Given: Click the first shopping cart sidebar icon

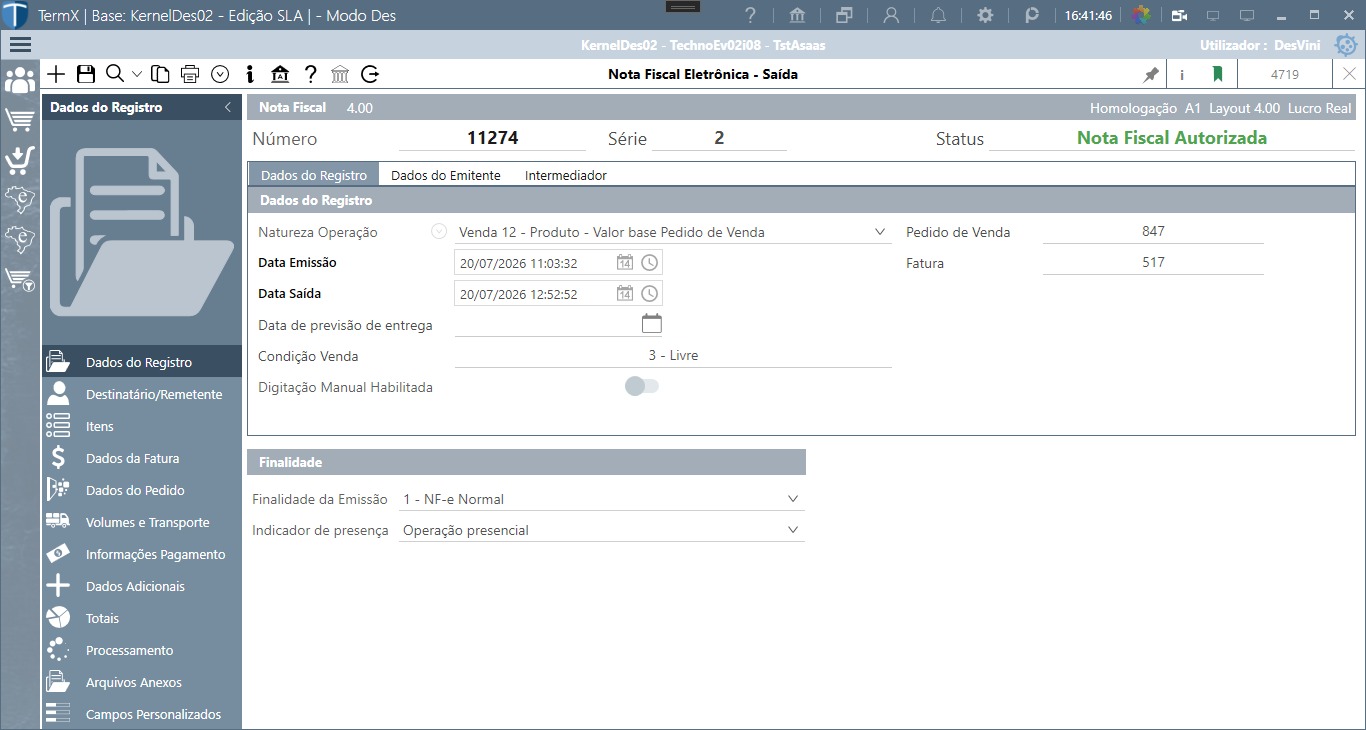Looking at the screenshot, I should 20,120.
